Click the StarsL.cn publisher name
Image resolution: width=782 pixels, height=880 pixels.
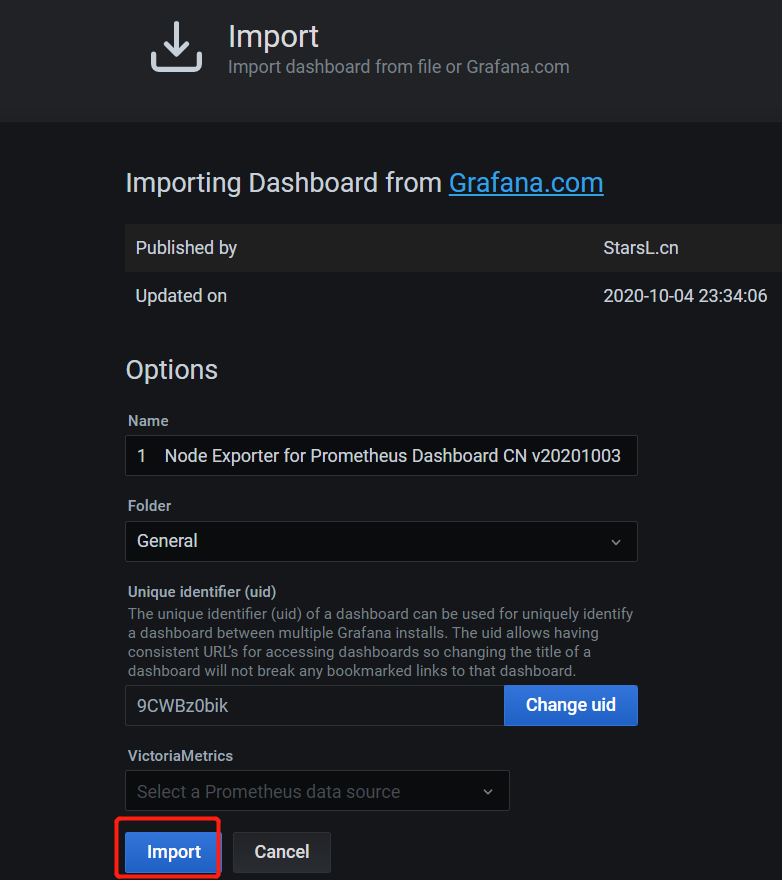pos(641,248)
